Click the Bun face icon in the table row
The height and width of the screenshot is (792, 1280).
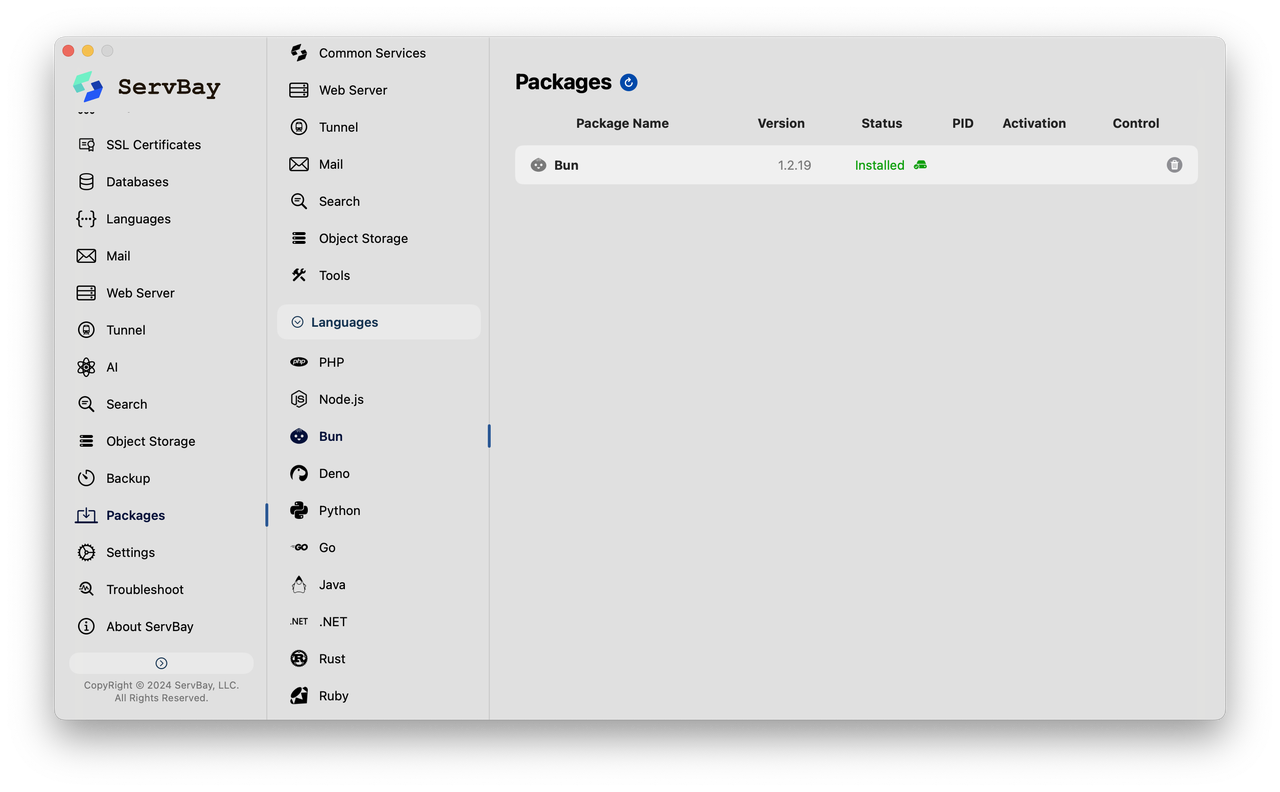[x=538, y=165]
